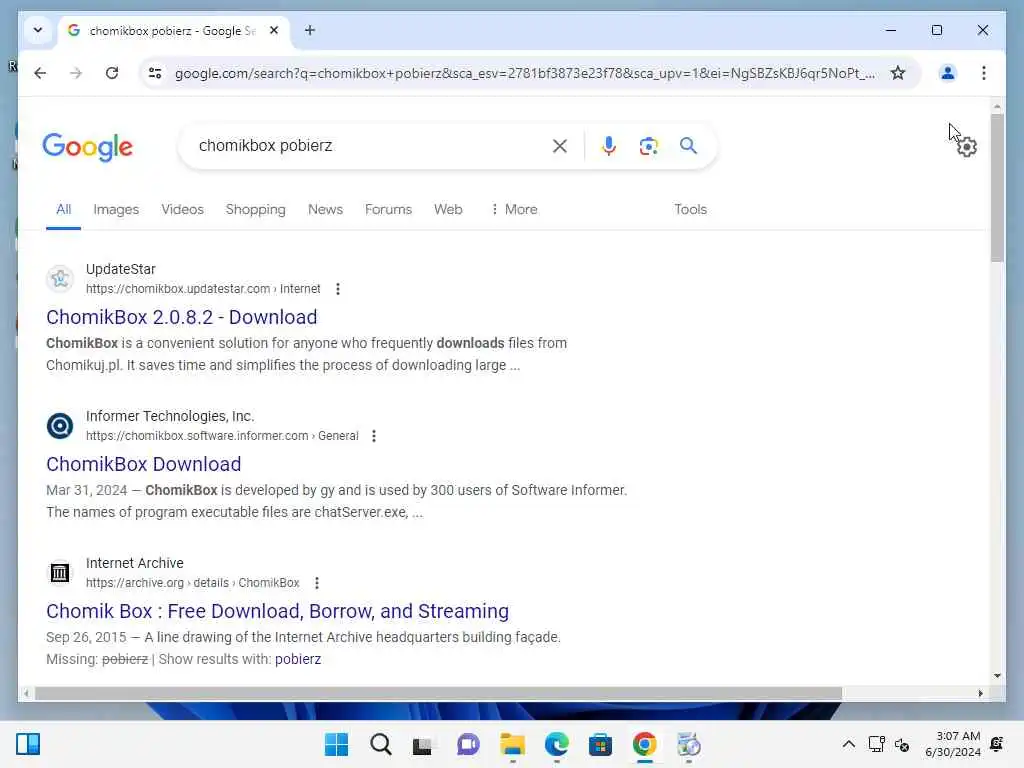The width and height of the screenshot is (1024, 768).
Task: Open a new browser tab
Action: pos(310,30)
